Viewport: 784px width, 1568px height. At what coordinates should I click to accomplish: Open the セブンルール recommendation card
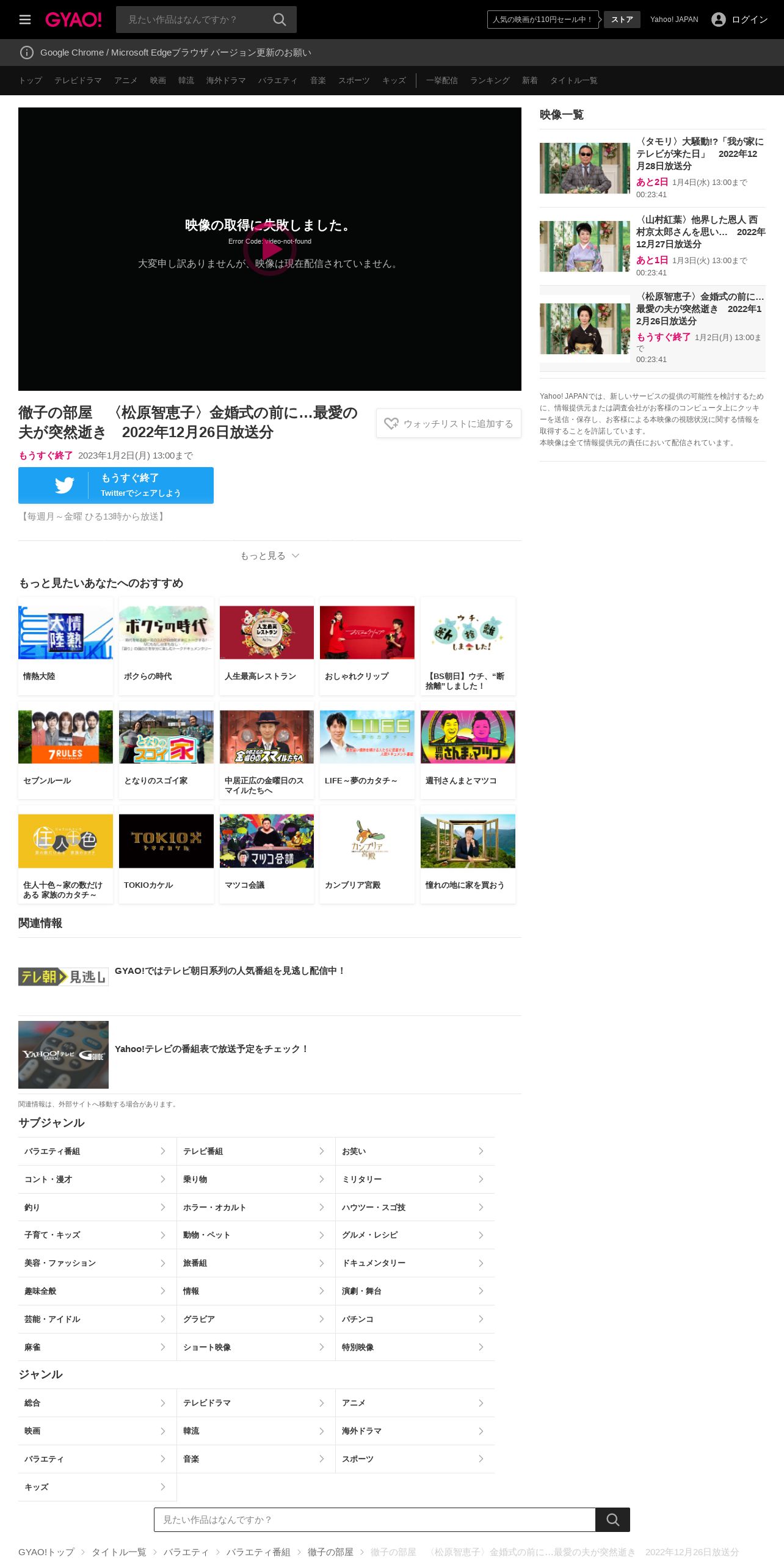click(x=65, y=750)
